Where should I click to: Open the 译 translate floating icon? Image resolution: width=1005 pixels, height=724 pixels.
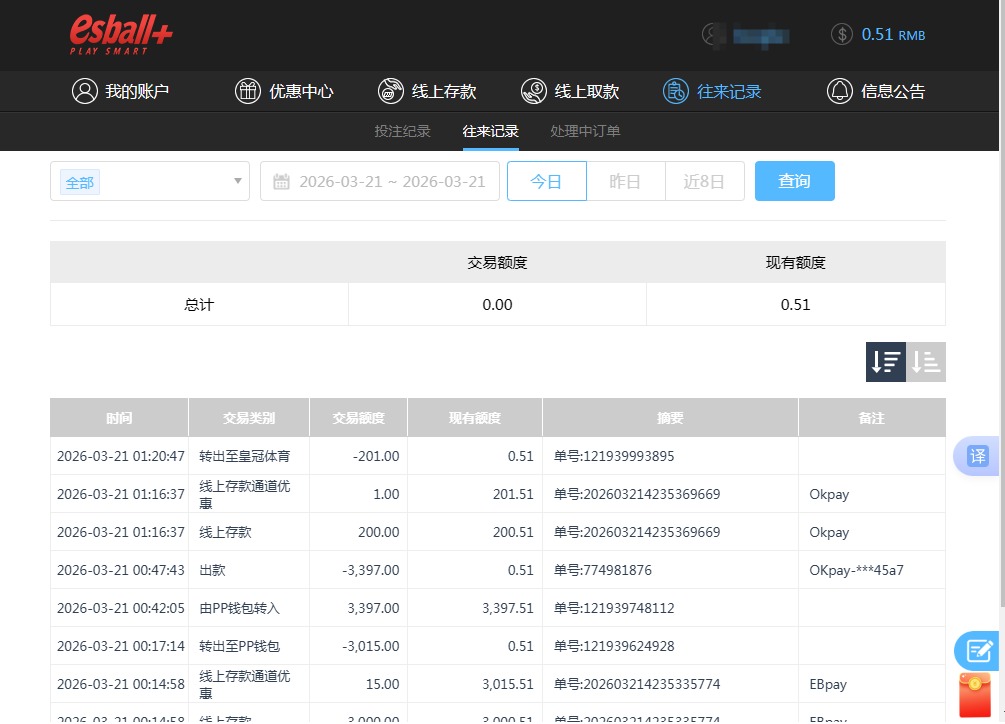pyautogui.click(x=977, y=456)
